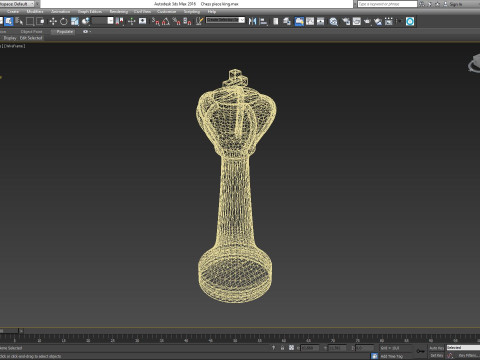Click the Y coordinate input field
This screenshot has height=360, width=480.
click(337, 348)
